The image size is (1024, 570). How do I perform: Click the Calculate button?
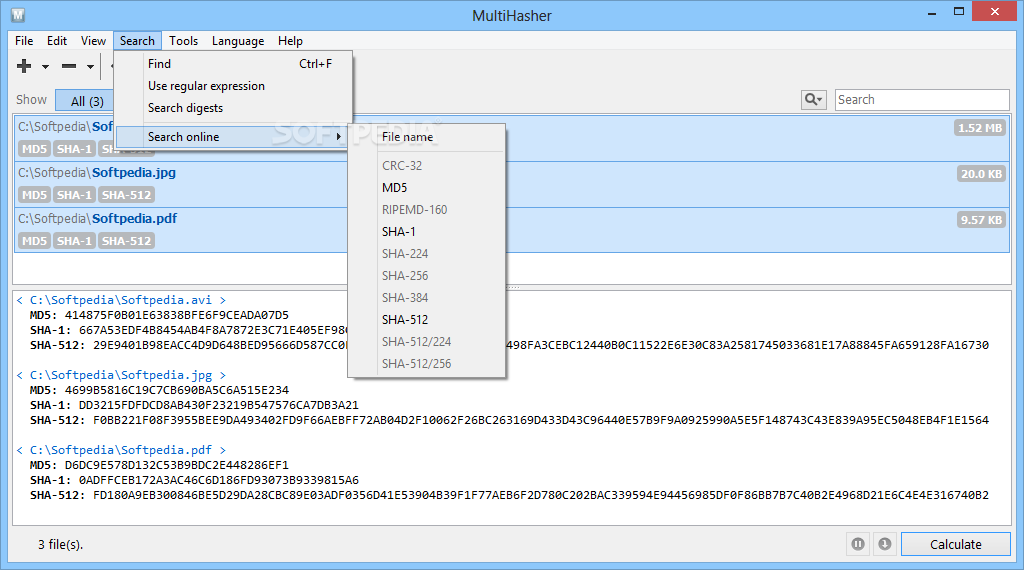(955, 544)
